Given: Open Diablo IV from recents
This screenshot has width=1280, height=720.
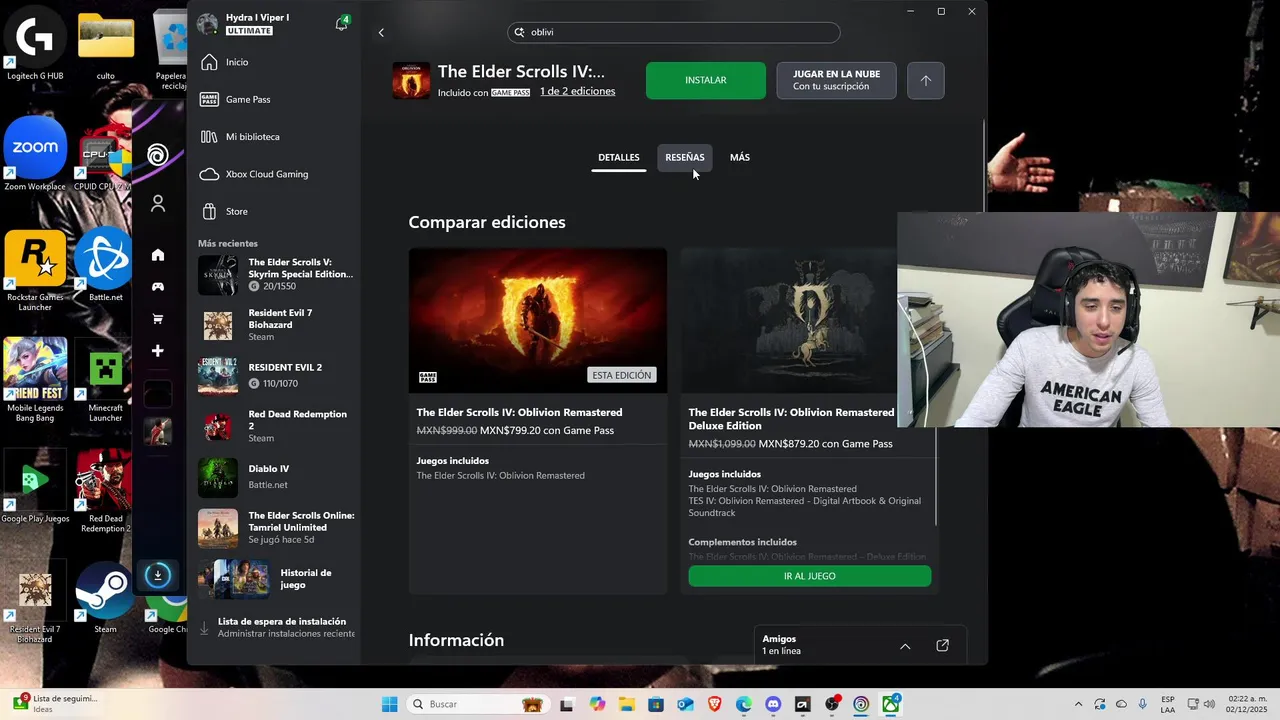Looking at the screenshot, I should 276,477.
